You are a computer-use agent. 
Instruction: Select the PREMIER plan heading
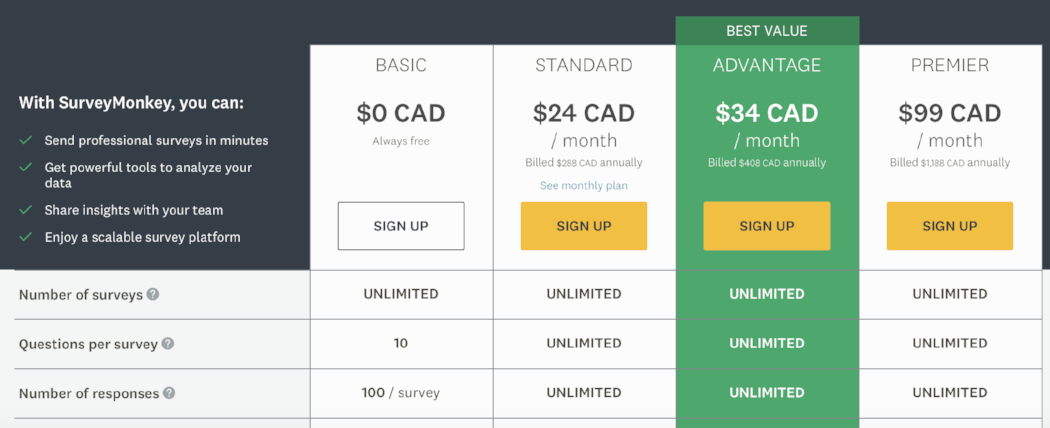tap(950, 65)
